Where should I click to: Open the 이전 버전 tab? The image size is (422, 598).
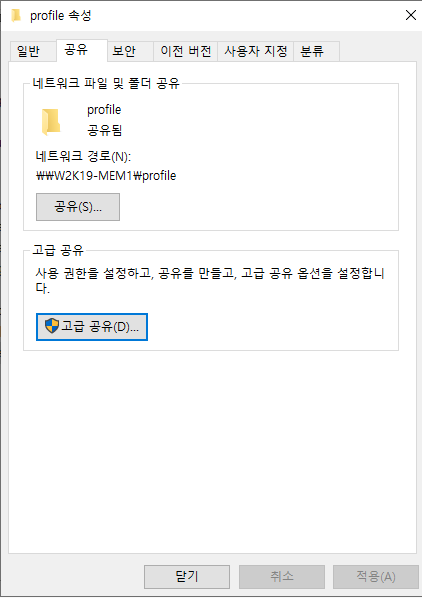(x=185, y=51)
